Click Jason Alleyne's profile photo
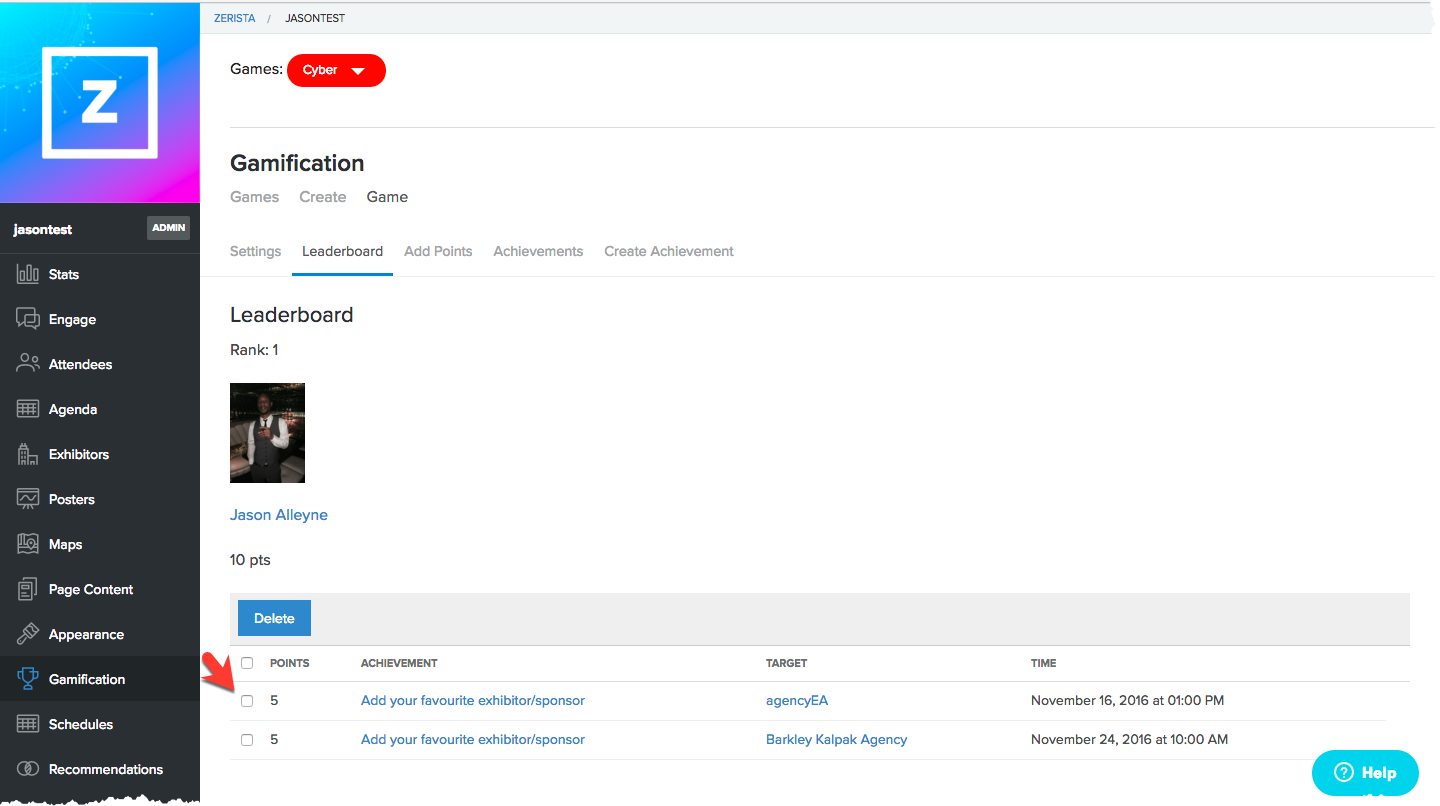The image size is (1440, 806). [x=267, y=433]
